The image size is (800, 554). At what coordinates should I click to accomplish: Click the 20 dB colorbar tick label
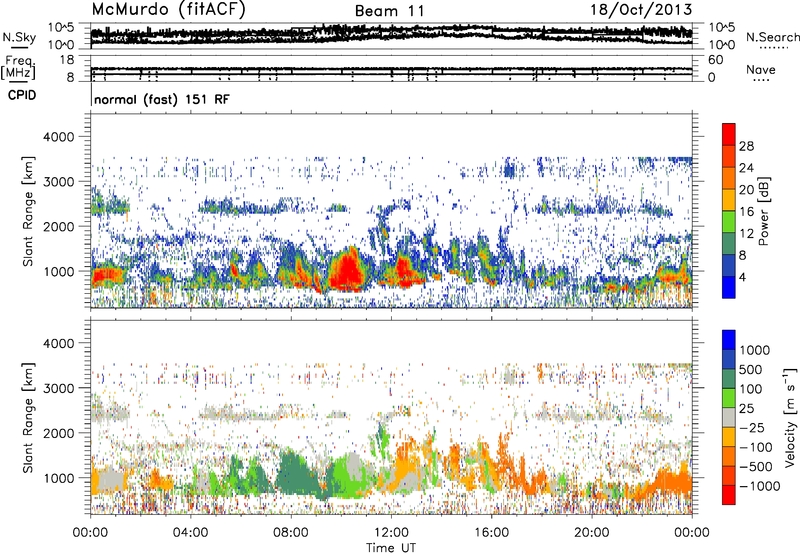(x=746, y=190)
